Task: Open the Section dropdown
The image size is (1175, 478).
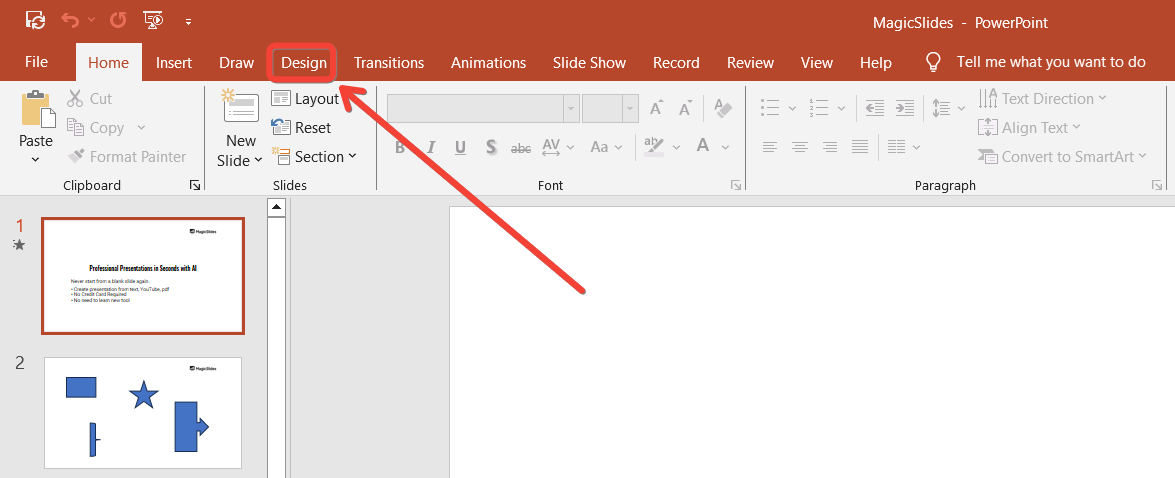Action: 314,157
